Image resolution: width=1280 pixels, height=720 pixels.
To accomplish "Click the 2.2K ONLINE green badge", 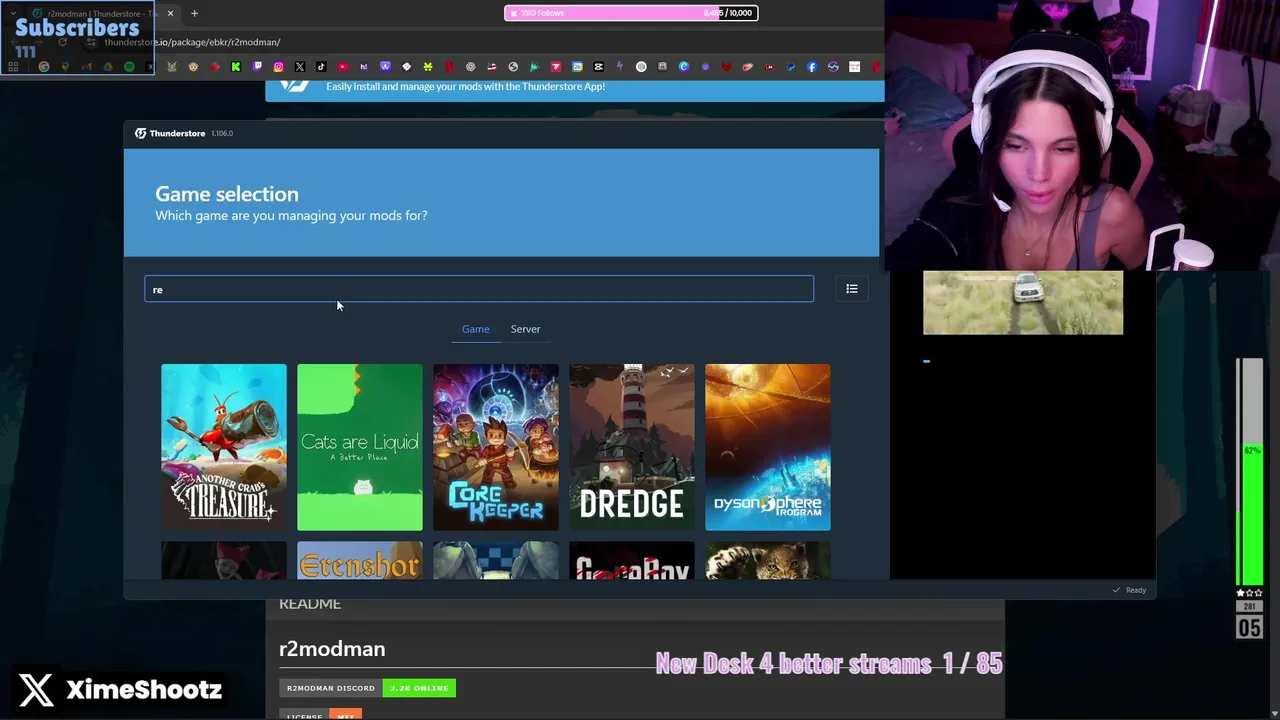I will click(x=419, y=688).
